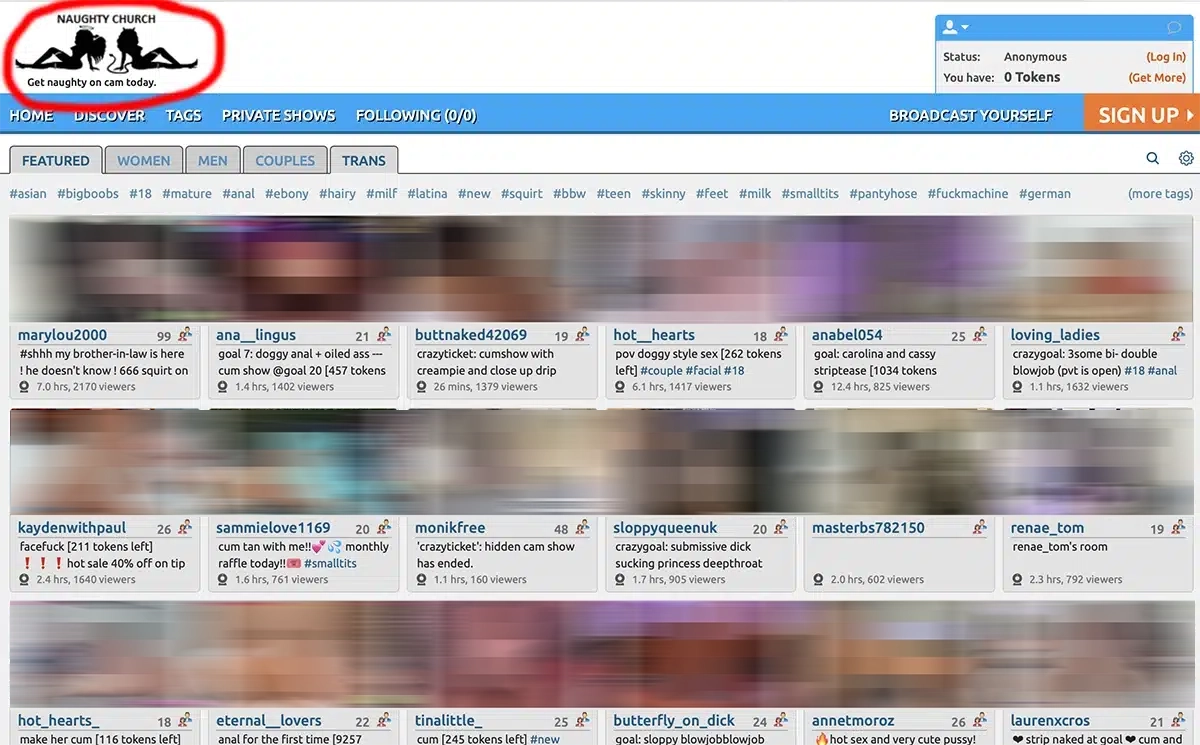The image size is (1200, 745).
Task: Click the age badge on monikfree's card
Action: pos(561,527)
